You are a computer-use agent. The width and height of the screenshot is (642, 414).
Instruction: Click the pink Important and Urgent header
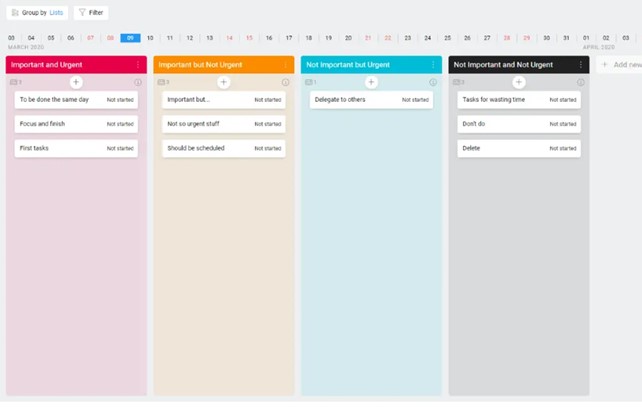click(x=60, y=65)
